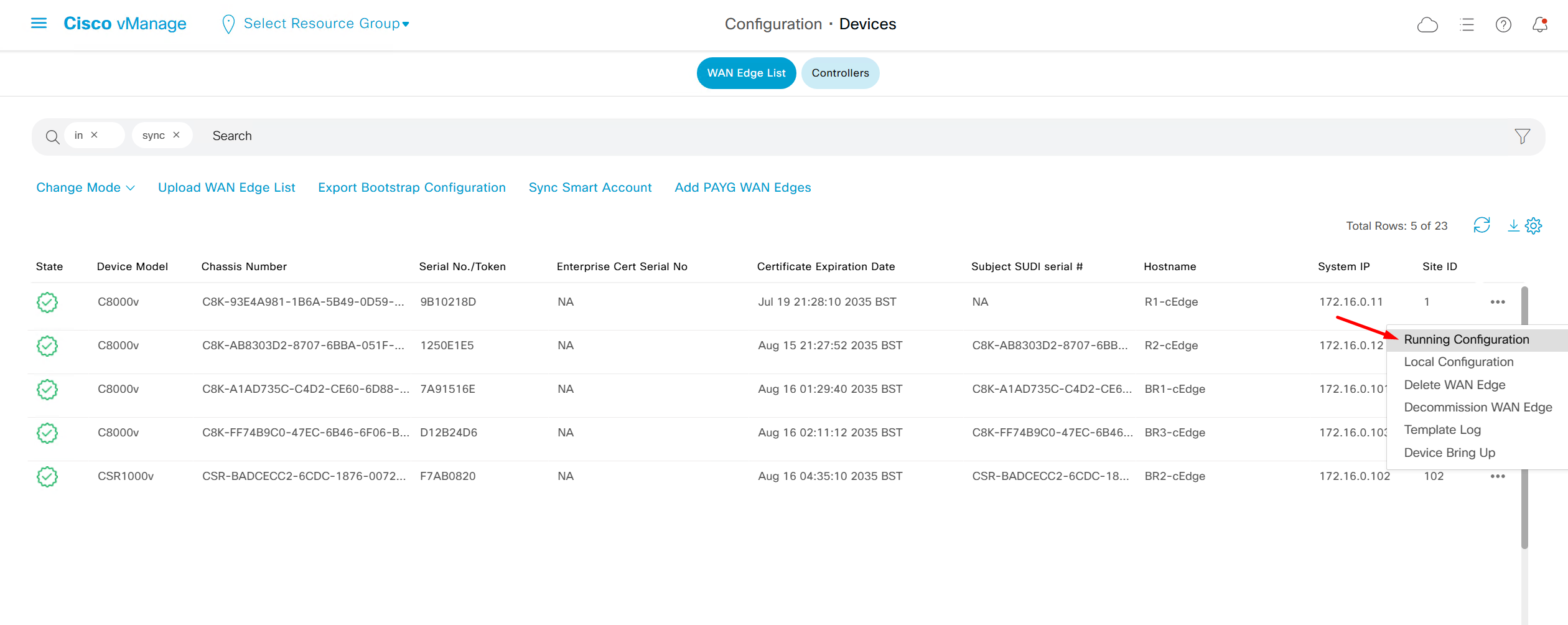The width and height of the screenshot is (1568, 625).
Task: Refresh the device table
Action: 1482,225
